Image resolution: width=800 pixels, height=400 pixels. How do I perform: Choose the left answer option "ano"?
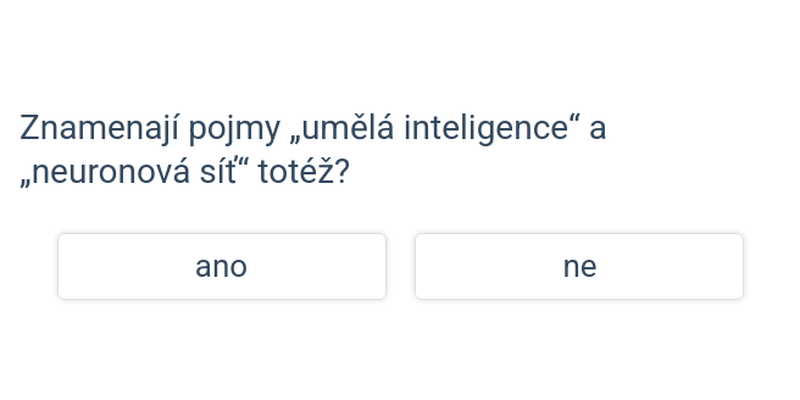click(221, 266)
